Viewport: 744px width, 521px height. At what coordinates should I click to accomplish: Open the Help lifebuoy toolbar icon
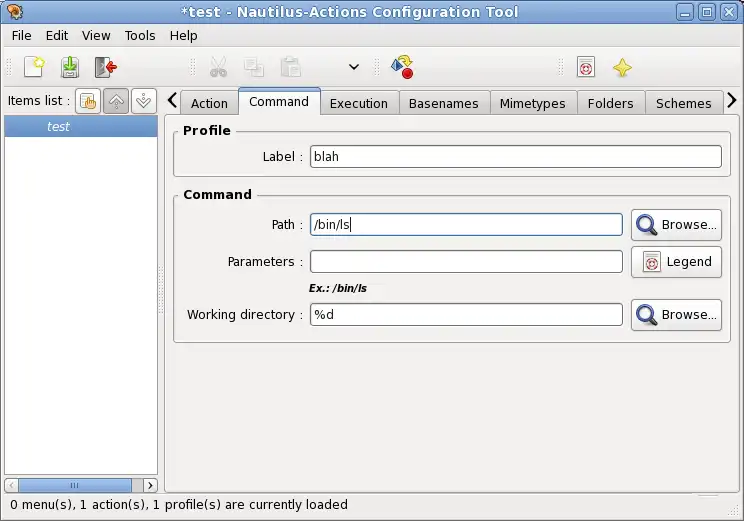[586, 67]
